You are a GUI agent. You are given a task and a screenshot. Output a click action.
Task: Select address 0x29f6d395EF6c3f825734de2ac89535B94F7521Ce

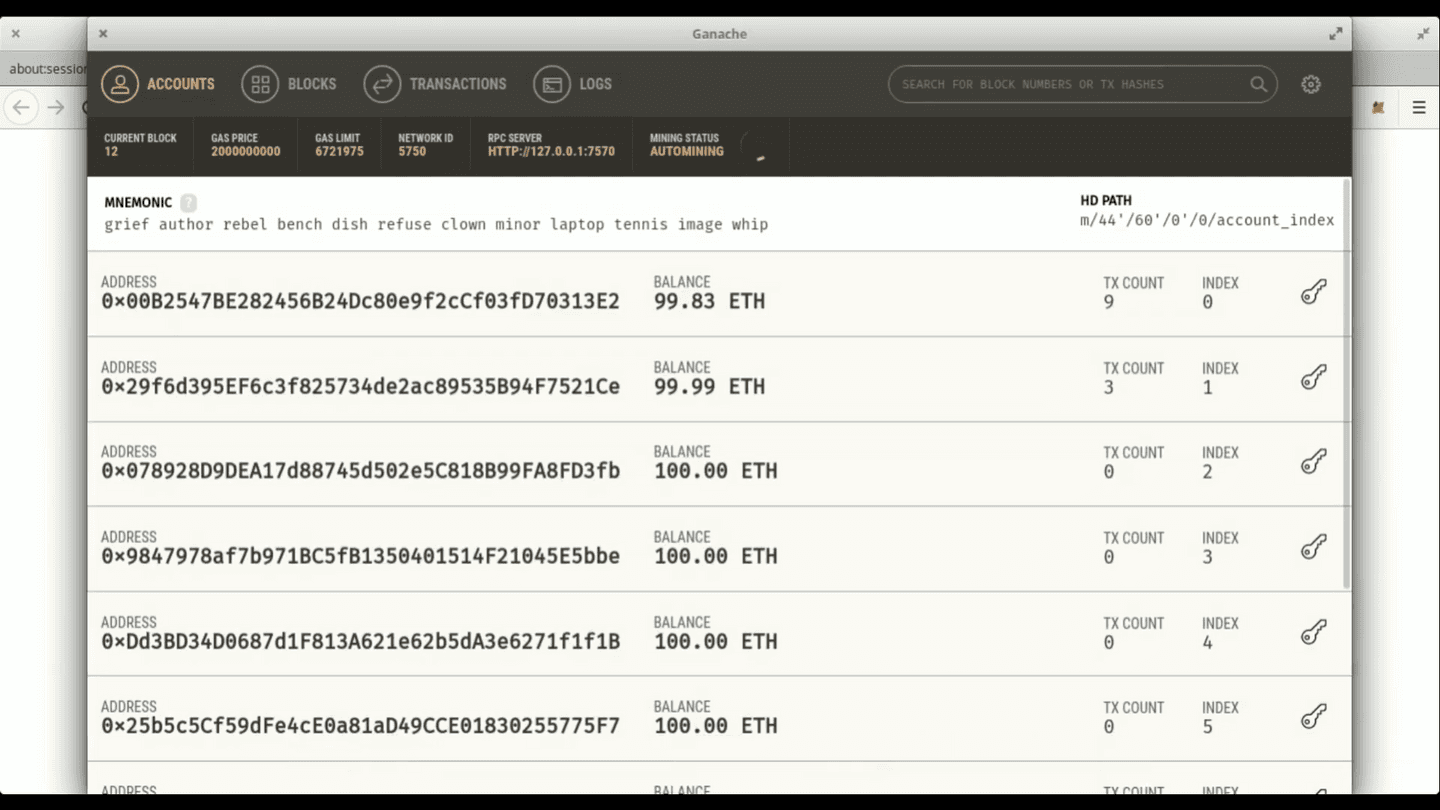tap(360, 386)
